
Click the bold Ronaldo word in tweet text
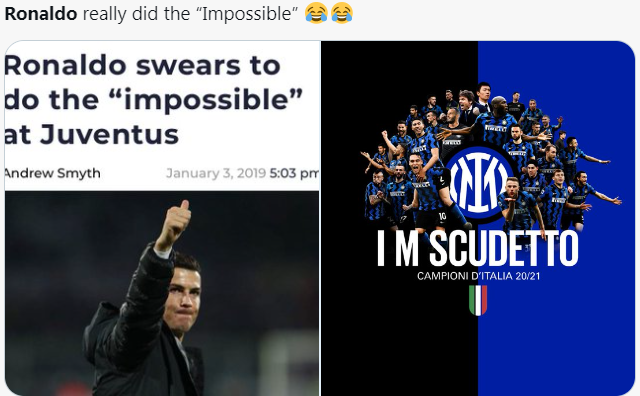(x=41, y=14)
